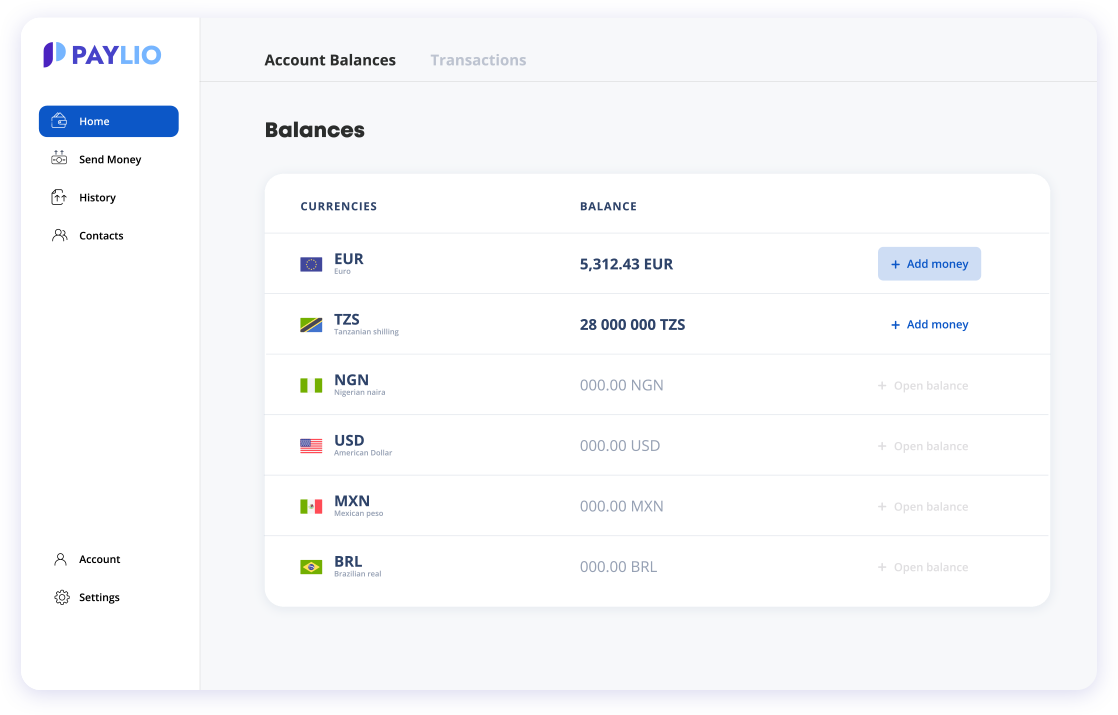Screen dimensions: 1118x715
Task: Open balance for NGN currency
Action: click(x=923, y=386)
